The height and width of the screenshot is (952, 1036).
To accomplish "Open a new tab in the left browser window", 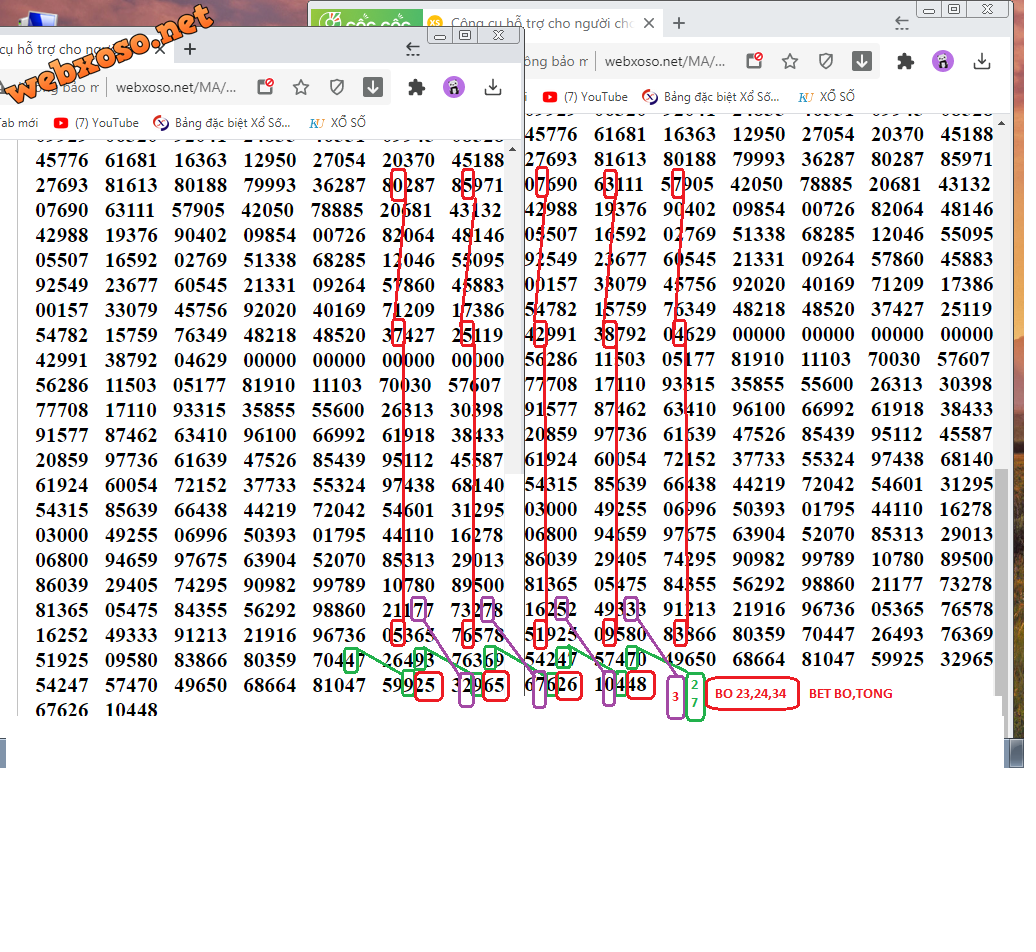I will point(190,49).
